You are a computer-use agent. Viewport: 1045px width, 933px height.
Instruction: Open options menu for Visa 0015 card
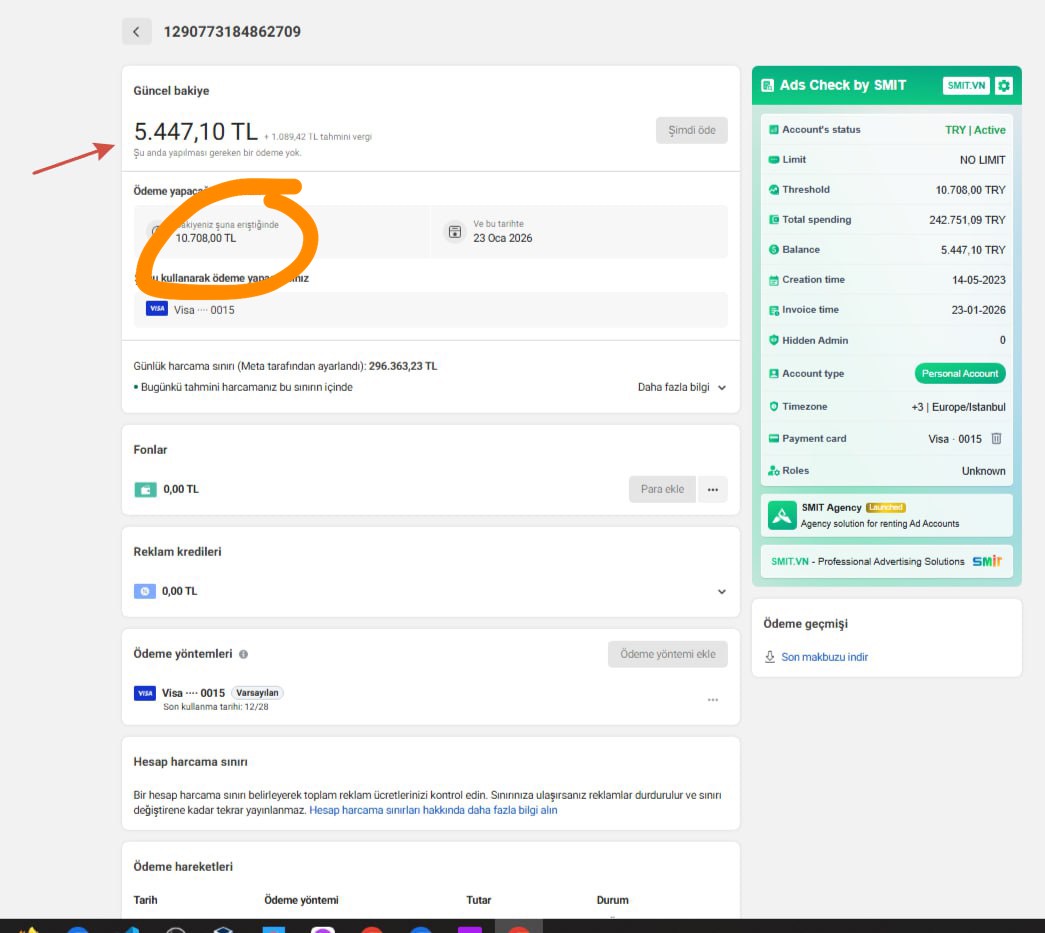click(x=712, y=700)
